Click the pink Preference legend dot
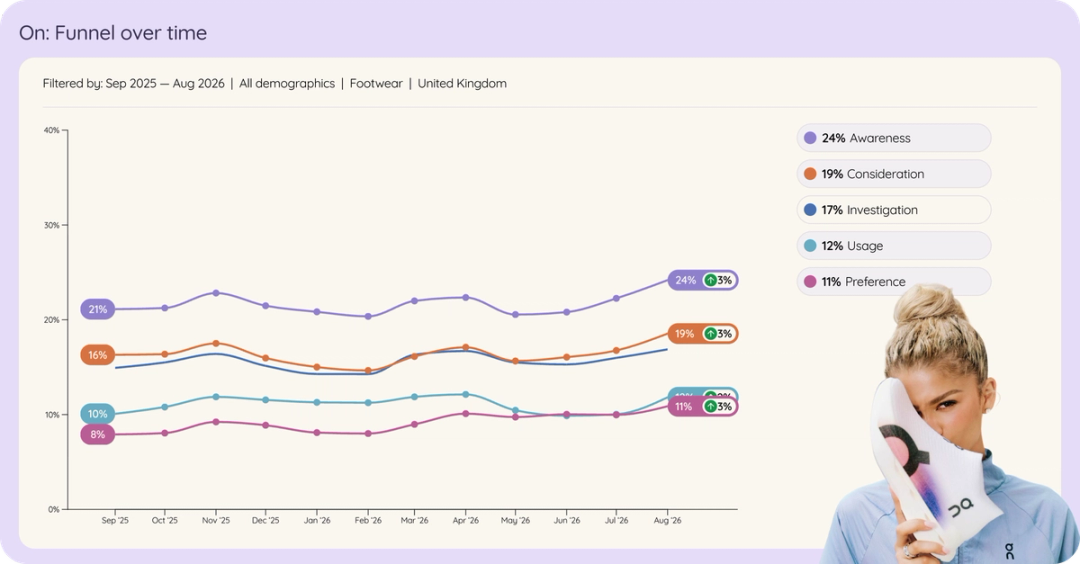The height and width of the screenshot is (564, 1080). pos(810,281)
